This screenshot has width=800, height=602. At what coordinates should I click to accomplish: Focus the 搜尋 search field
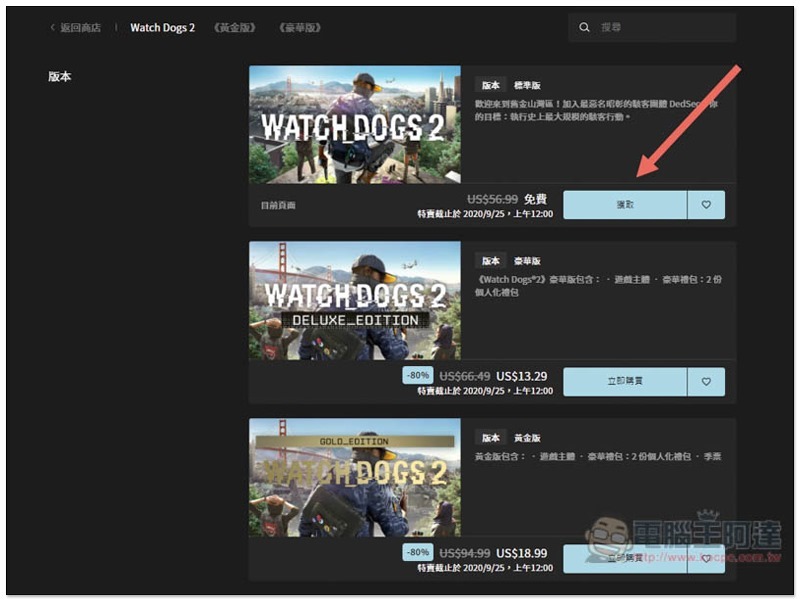[x=652, y=27]
